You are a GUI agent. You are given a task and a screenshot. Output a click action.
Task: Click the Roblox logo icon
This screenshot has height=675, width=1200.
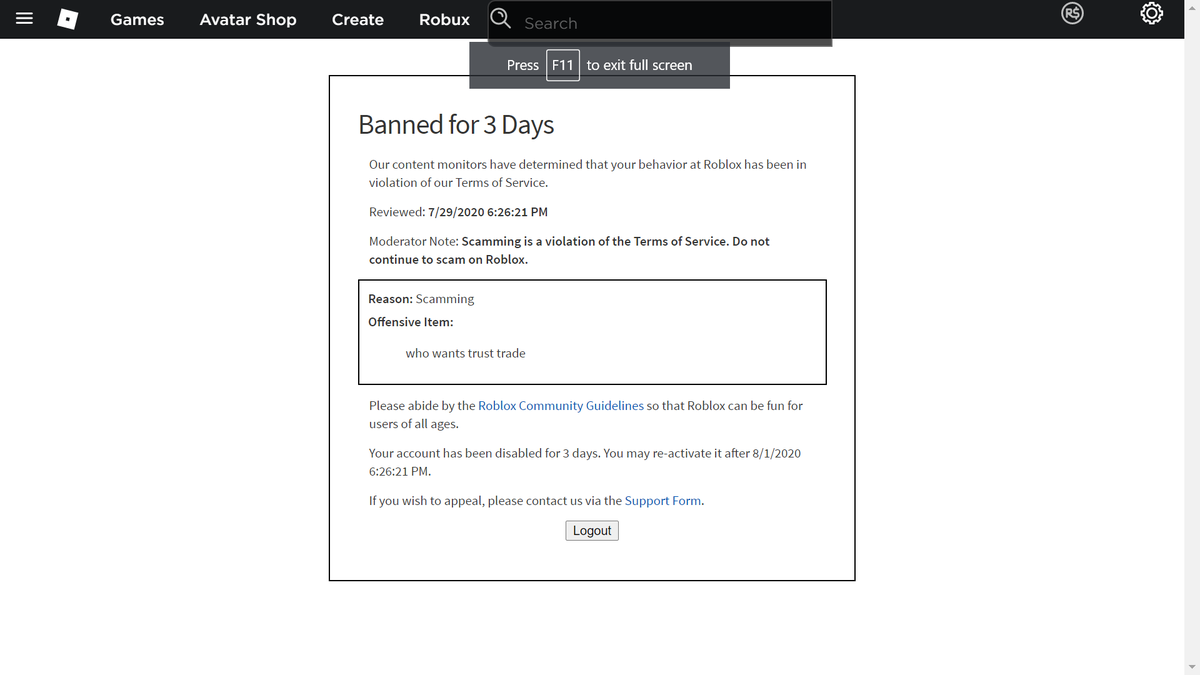[x=68, y=19]
